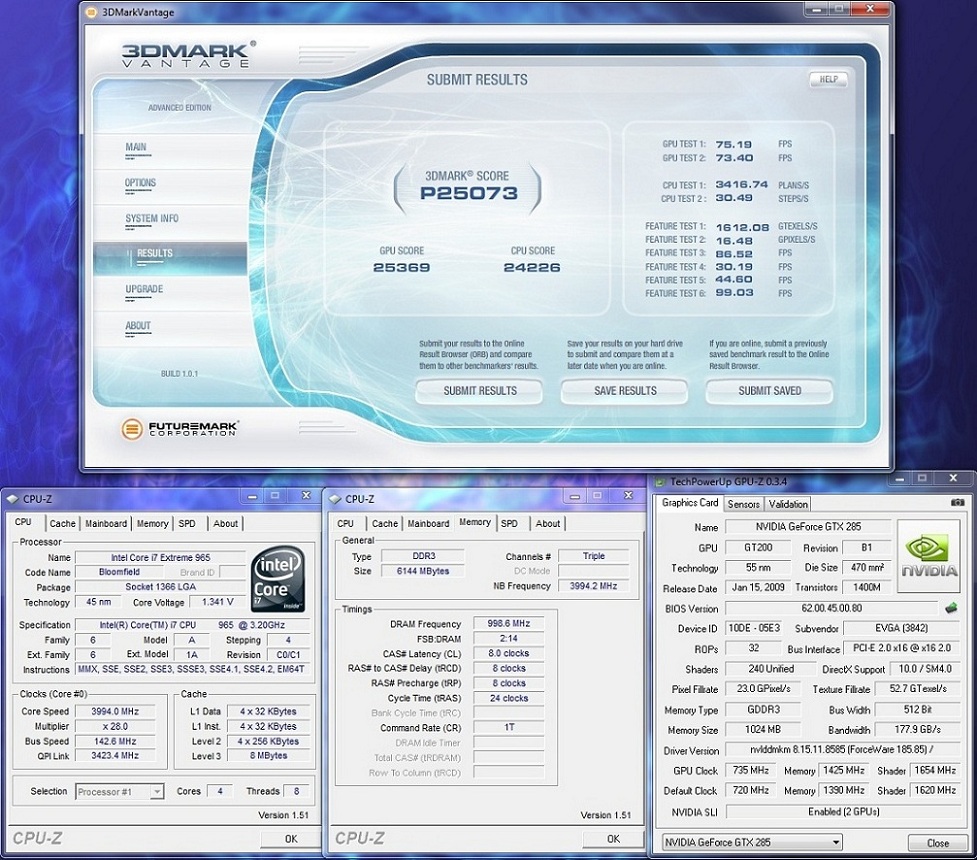This screenshot has width=977, height=860.
Task: Switch to Cache tab in left CPU-Z
Action: [x=62, y=523]
